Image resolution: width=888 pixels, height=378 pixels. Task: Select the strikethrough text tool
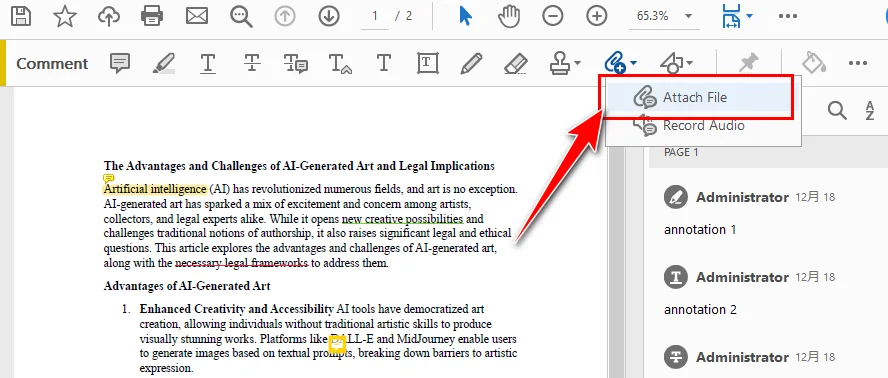click(252, 63)
